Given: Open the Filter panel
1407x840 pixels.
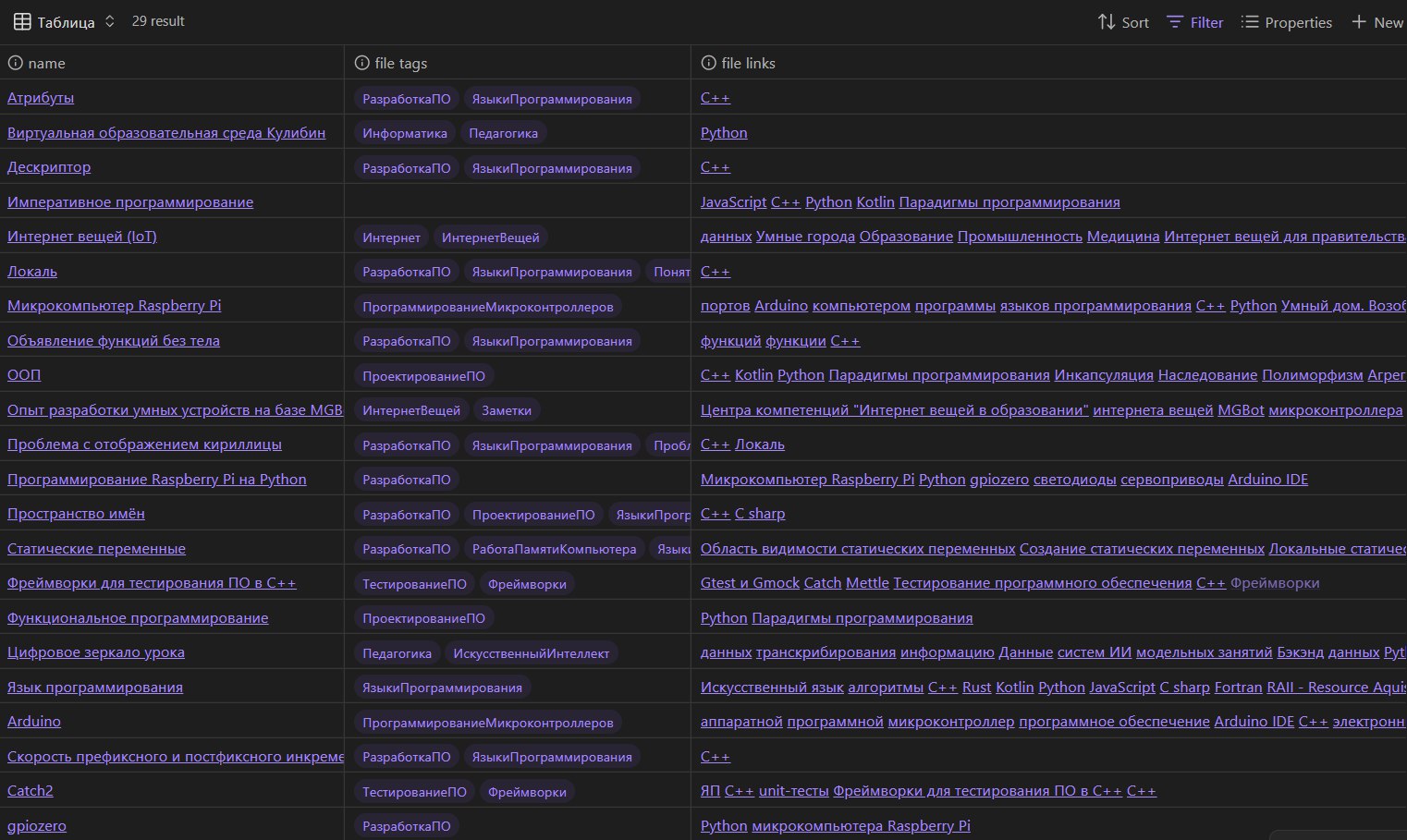Looking at the screenshot, I should [x=1194, y=22].
